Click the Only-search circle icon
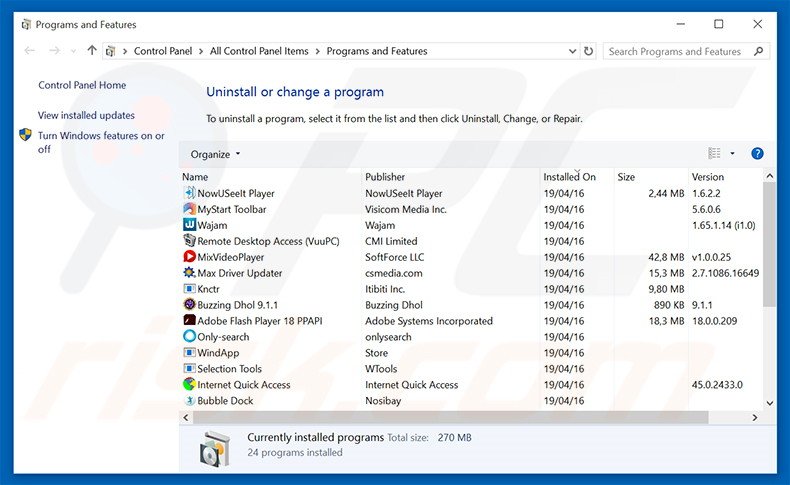Viewport: 790px width, 485px height. pyautogui.click(x=189, y=336)
